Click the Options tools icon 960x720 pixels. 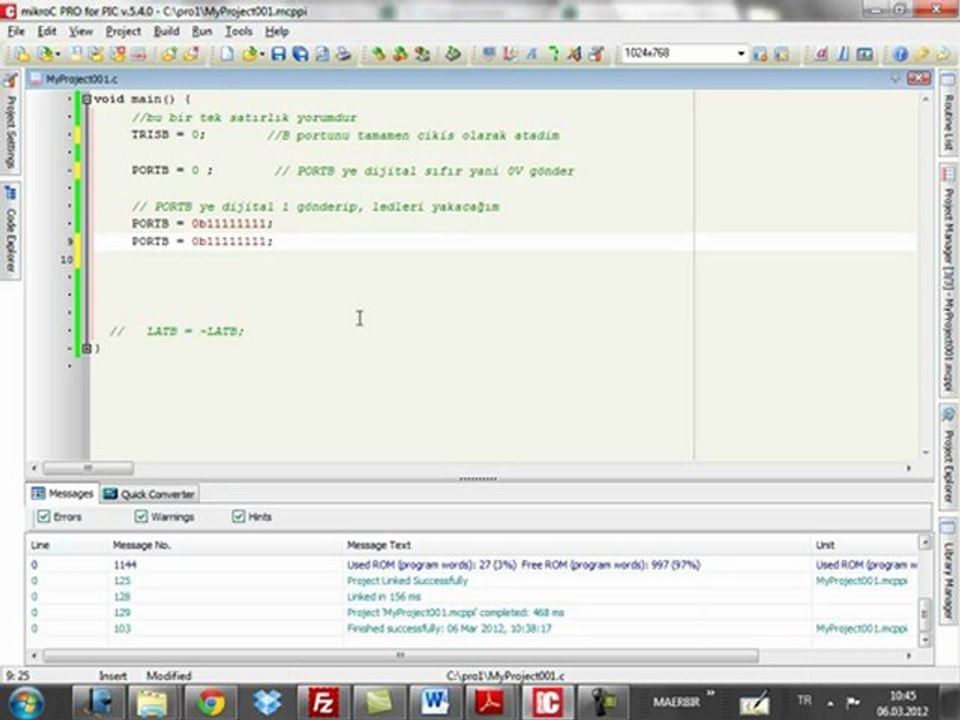596,54
